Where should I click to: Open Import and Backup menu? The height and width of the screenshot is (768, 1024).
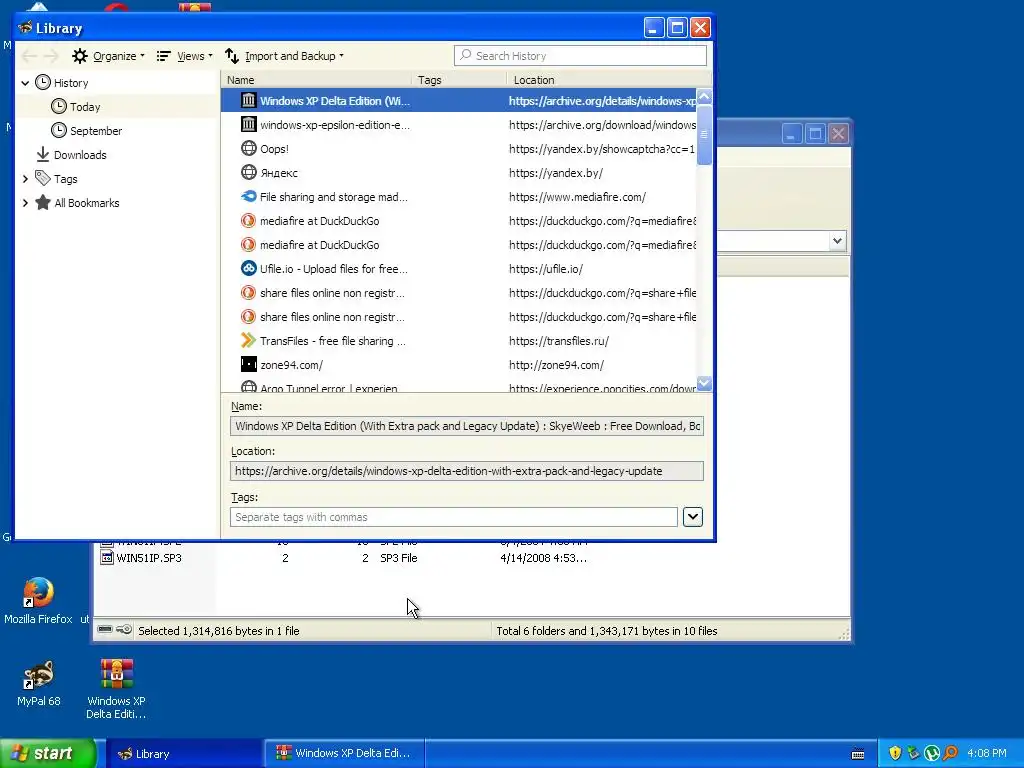point(285,56)
